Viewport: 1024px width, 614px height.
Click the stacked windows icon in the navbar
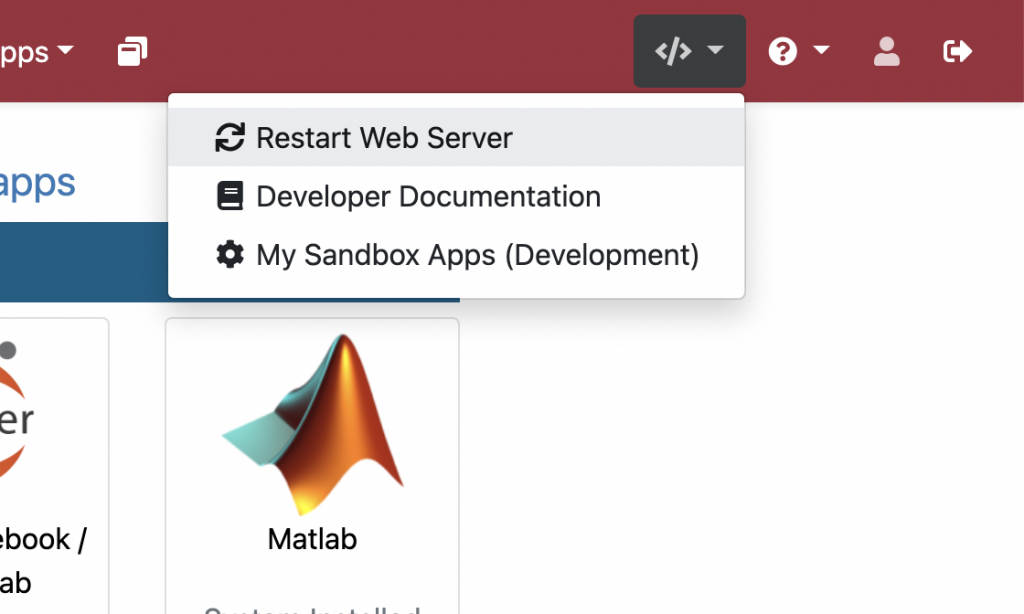coord(131,50)
